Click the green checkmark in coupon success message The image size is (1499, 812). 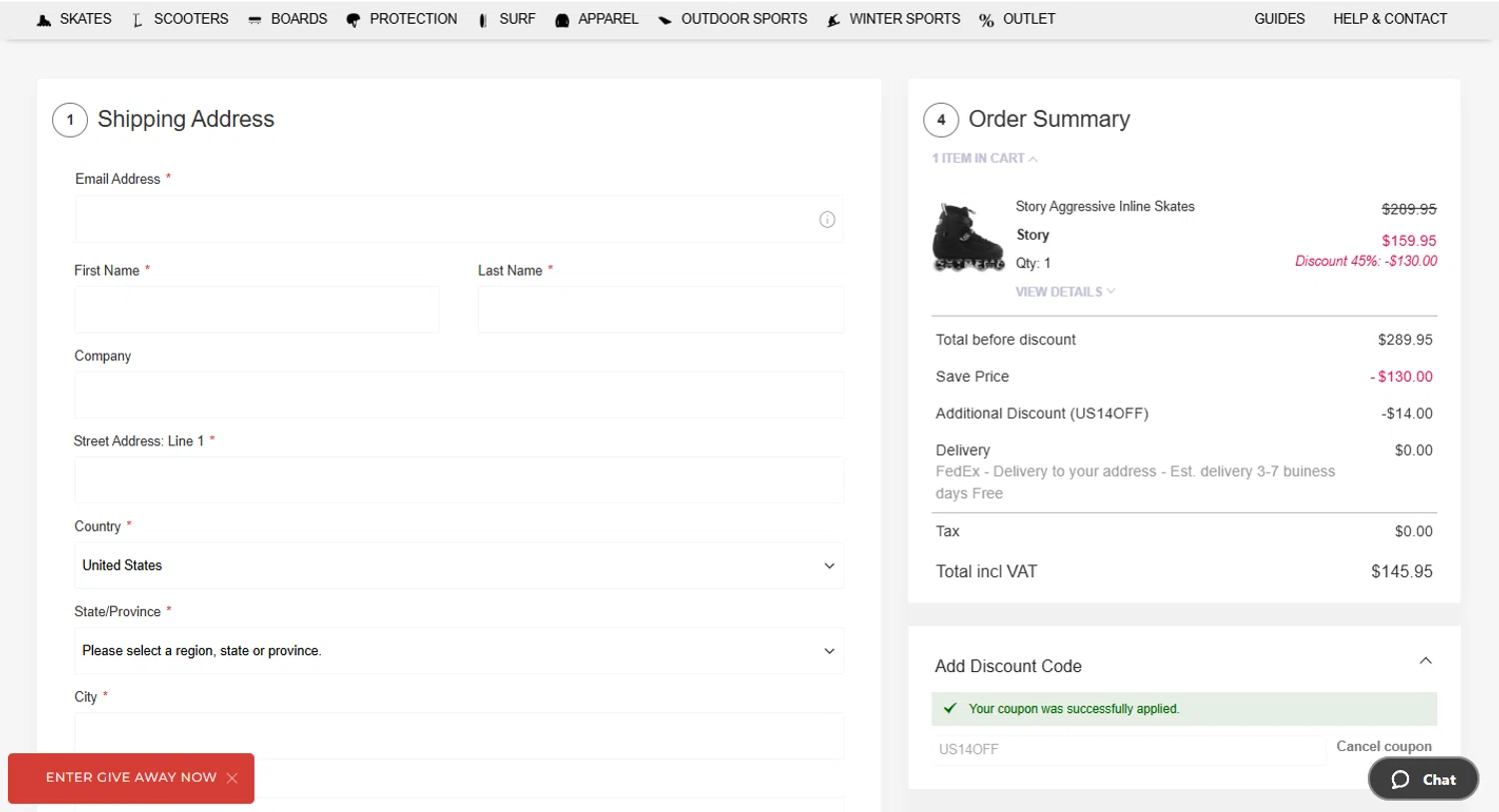coord(950,708)
